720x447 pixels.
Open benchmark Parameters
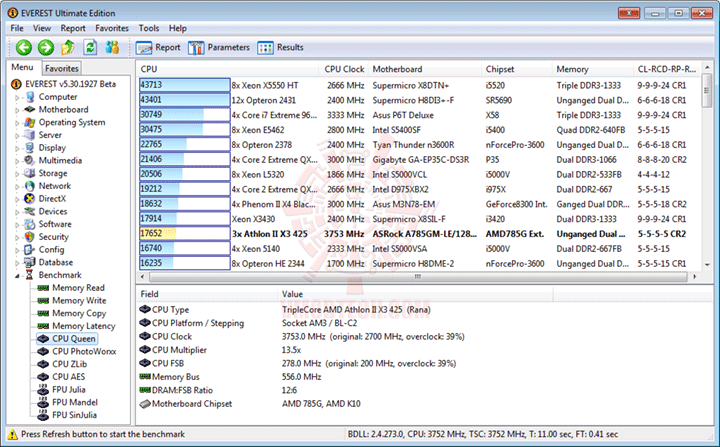click(219, 47)
